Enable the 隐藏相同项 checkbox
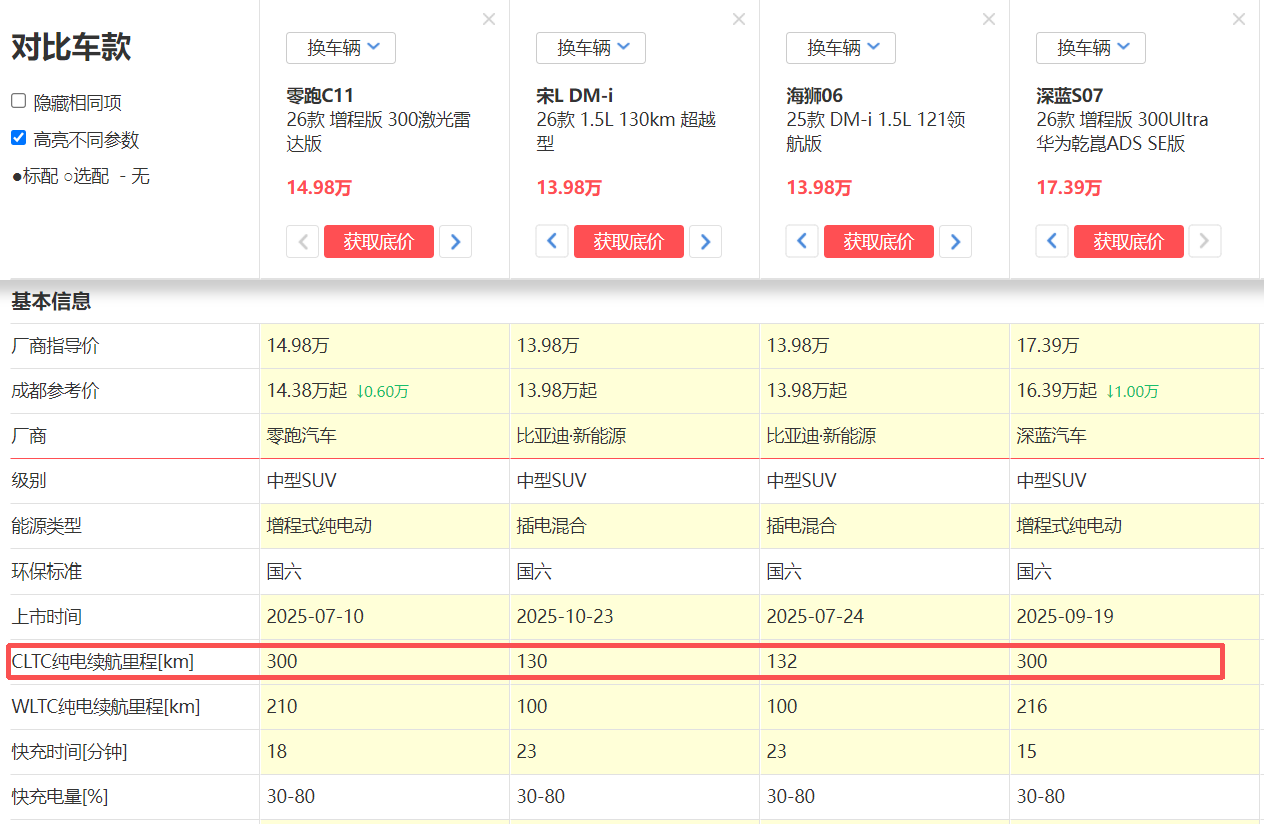 [19, 101]
